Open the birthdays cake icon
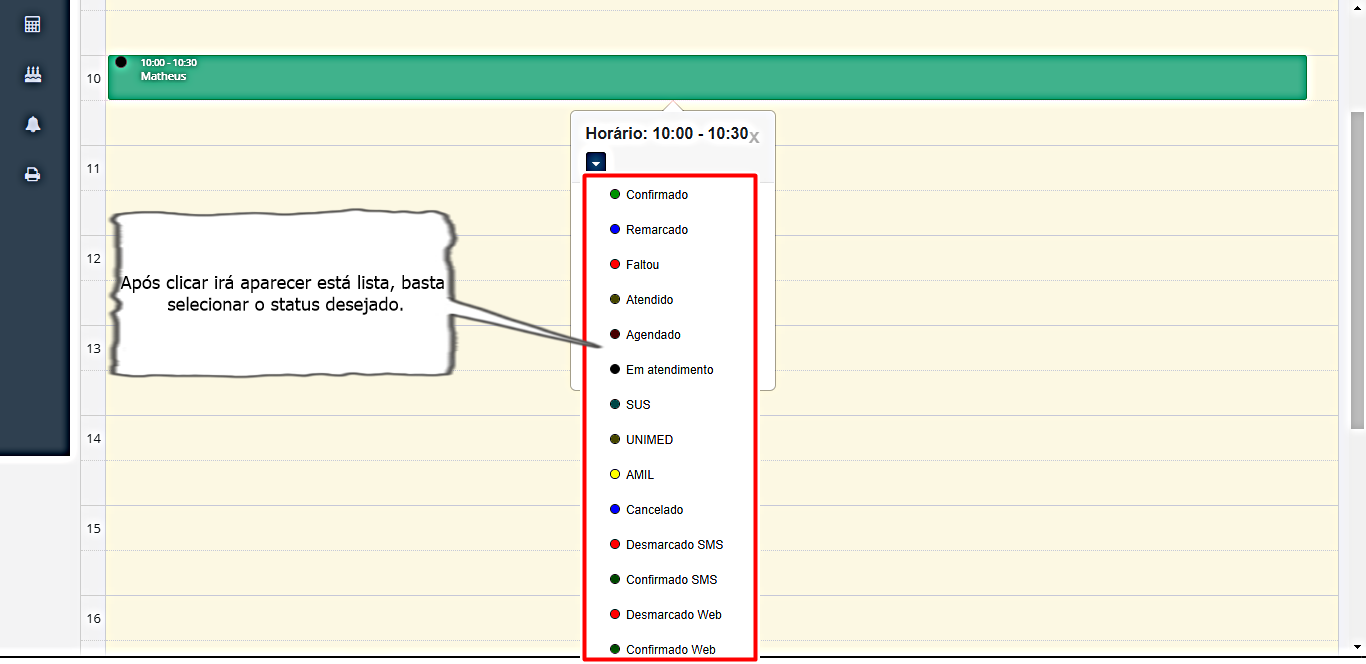Image resolution: width=1366 pixels, height=664 pixels. [x=33, y=75]
